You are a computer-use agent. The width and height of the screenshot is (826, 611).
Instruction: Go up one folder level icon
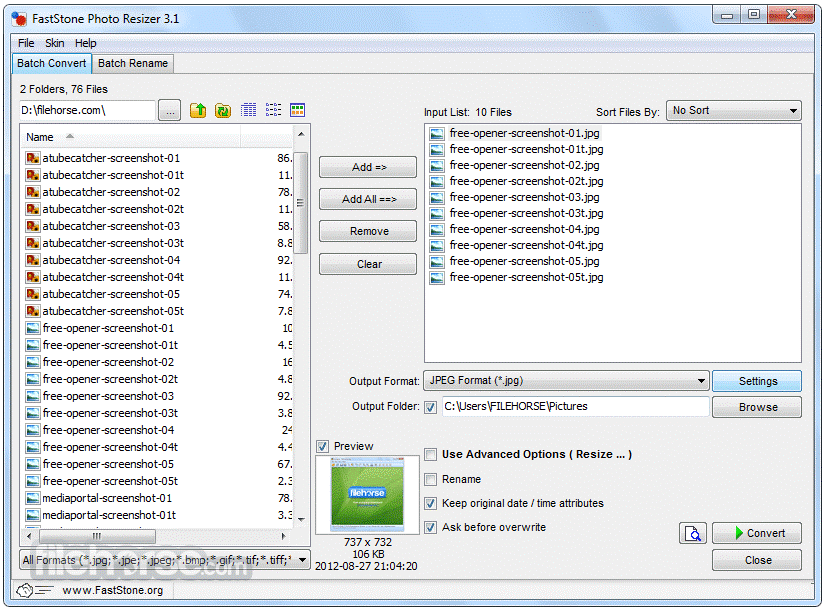pyautogui.click(x=198, y=111)
